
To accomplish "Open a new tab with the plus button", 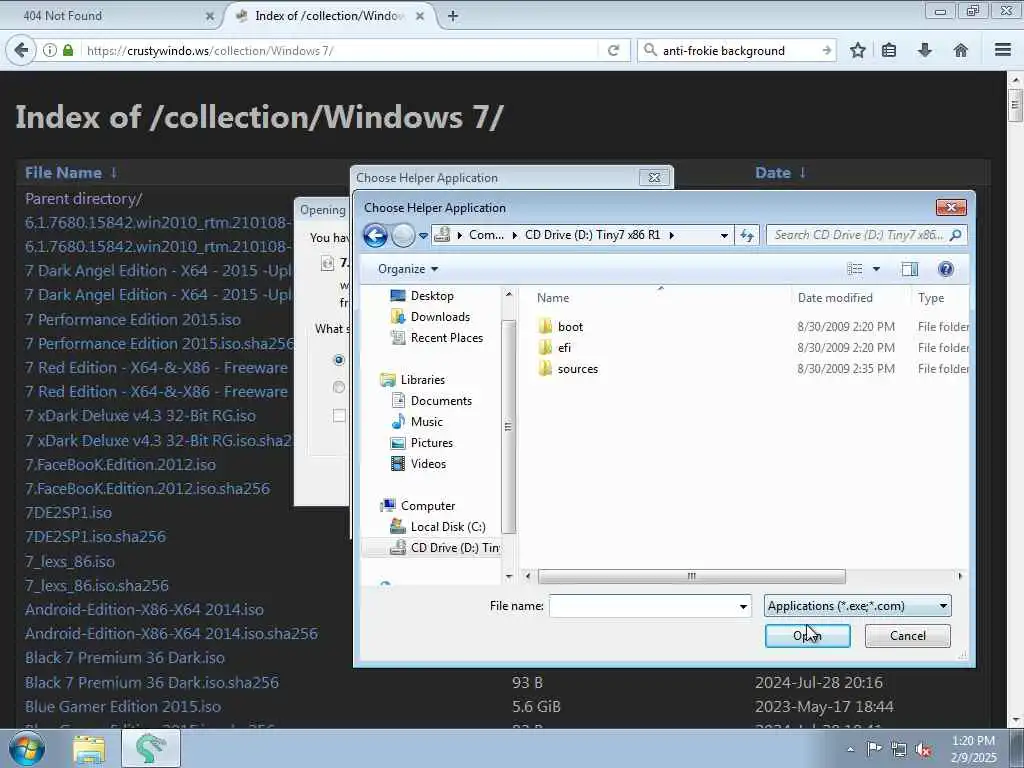I will click(452, 16).
